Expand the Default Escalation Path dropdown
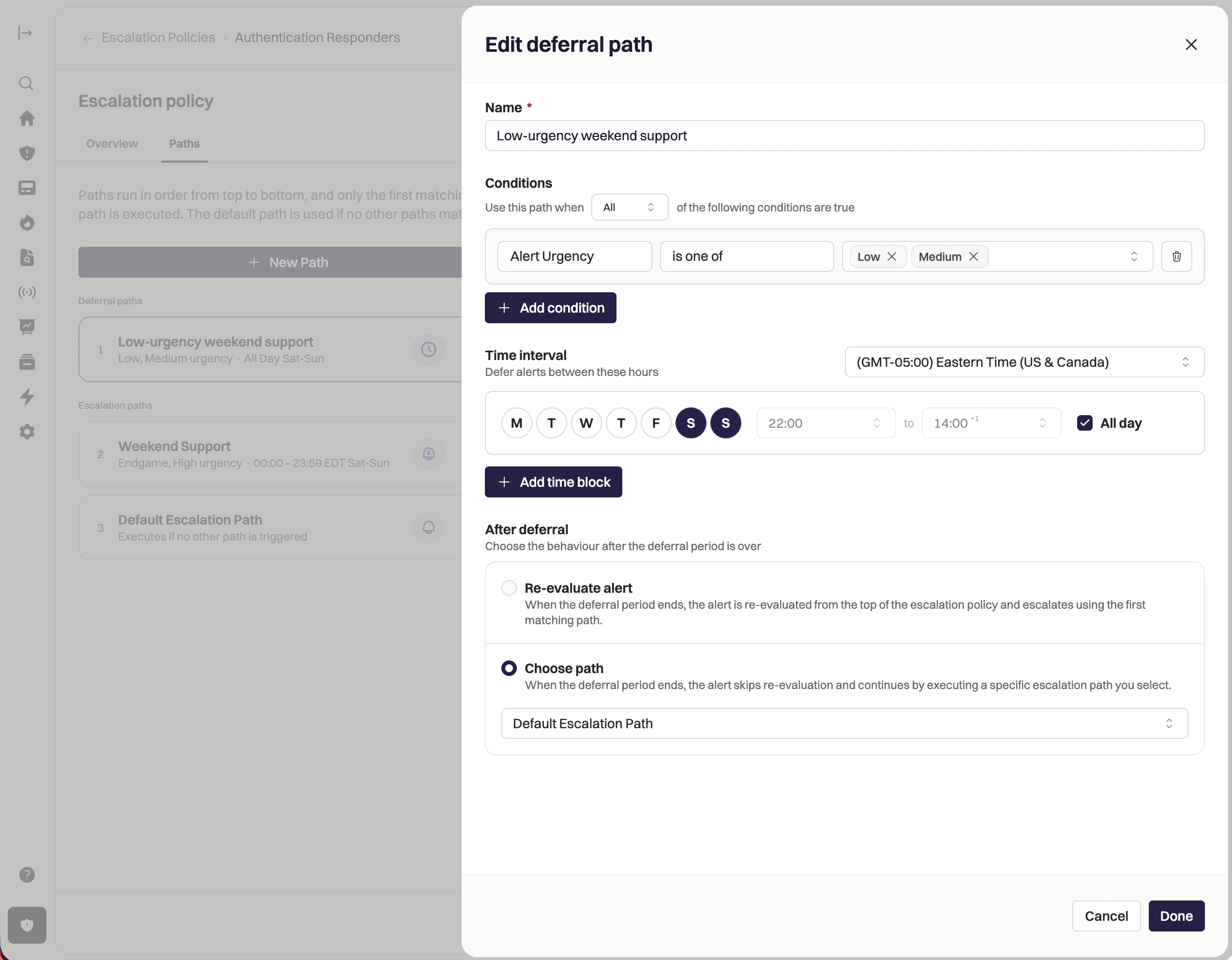Screen dimensions: 1232x960 844,724
